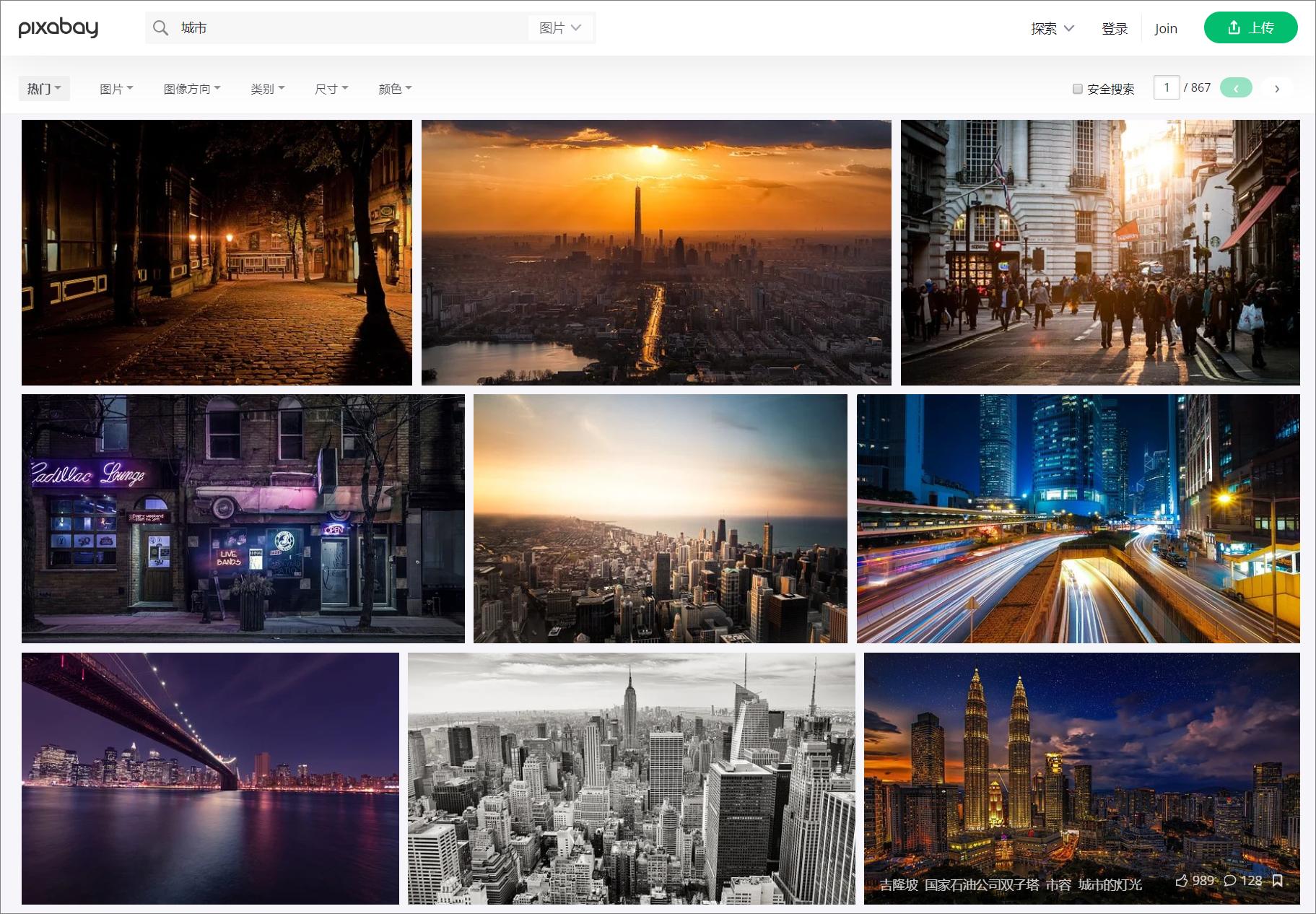Click the 登录 login link
The height and width of the screenshot is (914, 1316).
click(x=1115, y=28)
